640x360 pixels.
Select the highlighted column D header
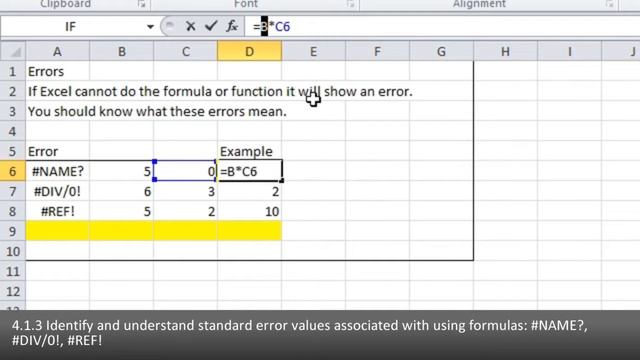pyautogui.click(x=249, y=51)
